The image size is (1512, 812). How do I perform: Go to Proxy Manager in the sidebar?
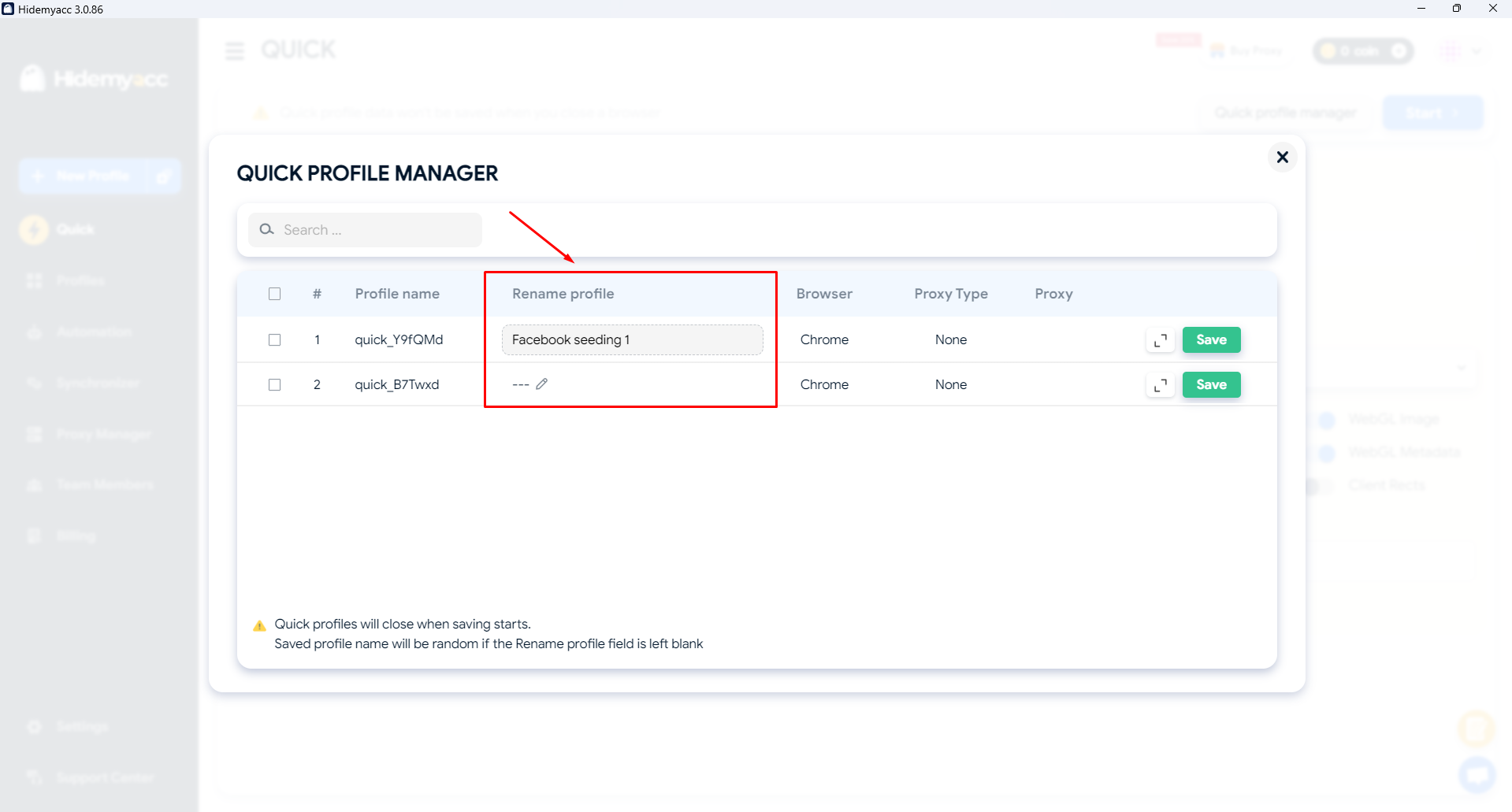click(x=102, y=434)
